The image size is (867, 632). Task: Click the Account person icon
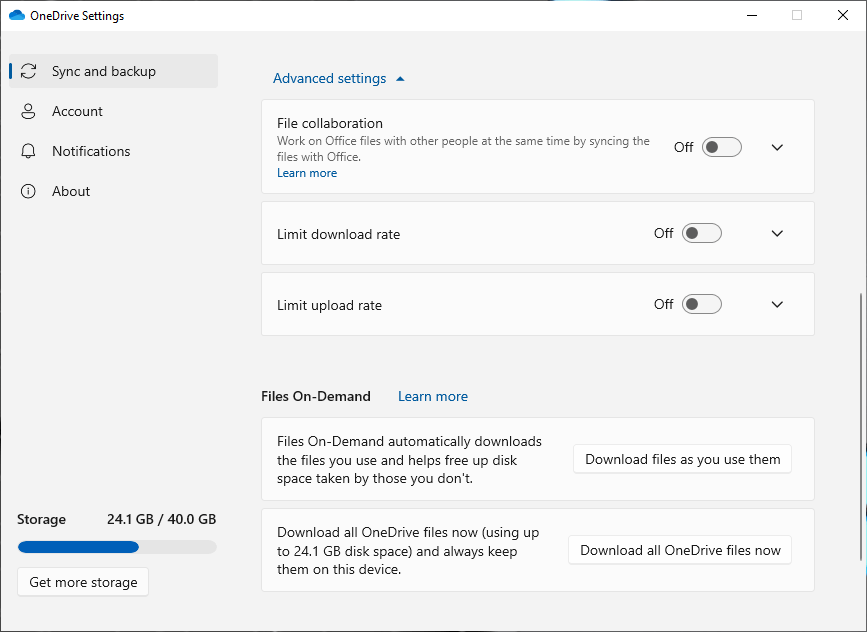point(29,111)
